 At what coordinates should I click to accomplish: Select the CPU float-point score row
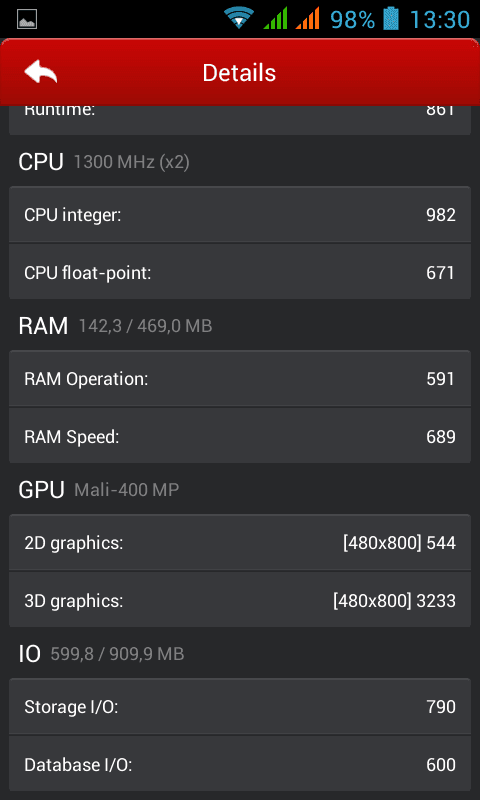click(240, 272)
